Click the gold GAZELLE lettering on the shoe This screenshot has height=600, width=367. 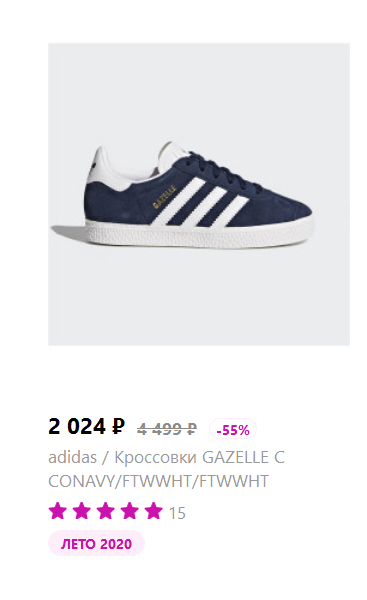(165, 196)
